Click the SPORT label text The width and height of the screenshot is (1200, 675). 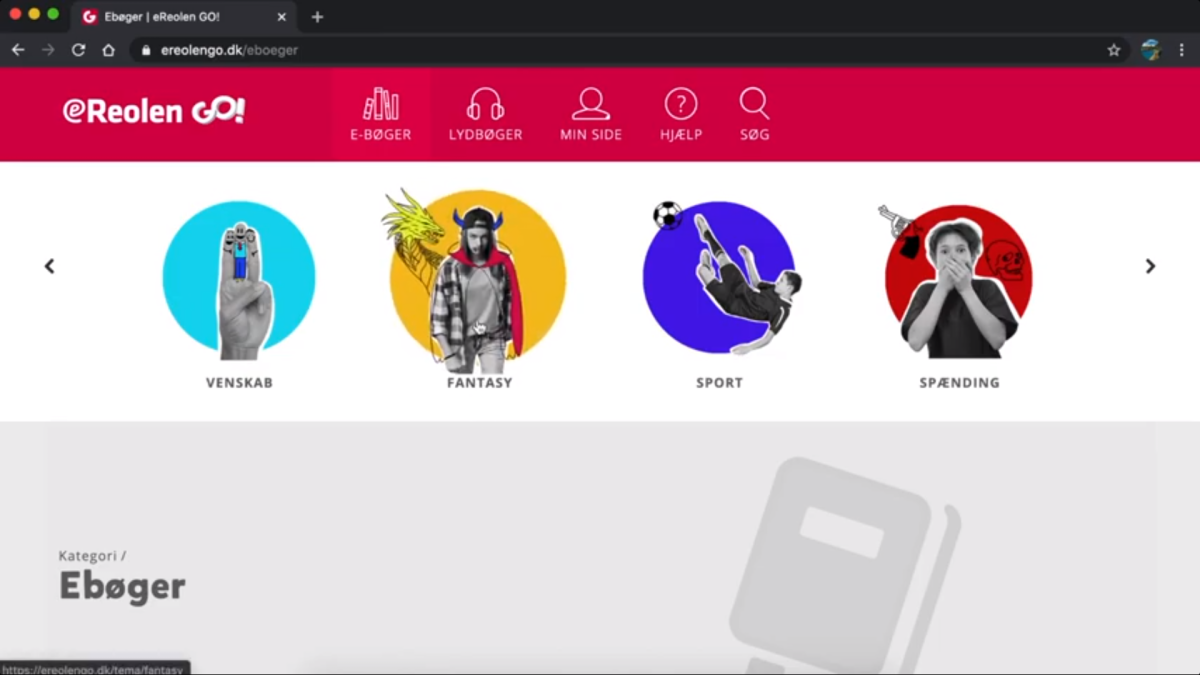[720, 383]
